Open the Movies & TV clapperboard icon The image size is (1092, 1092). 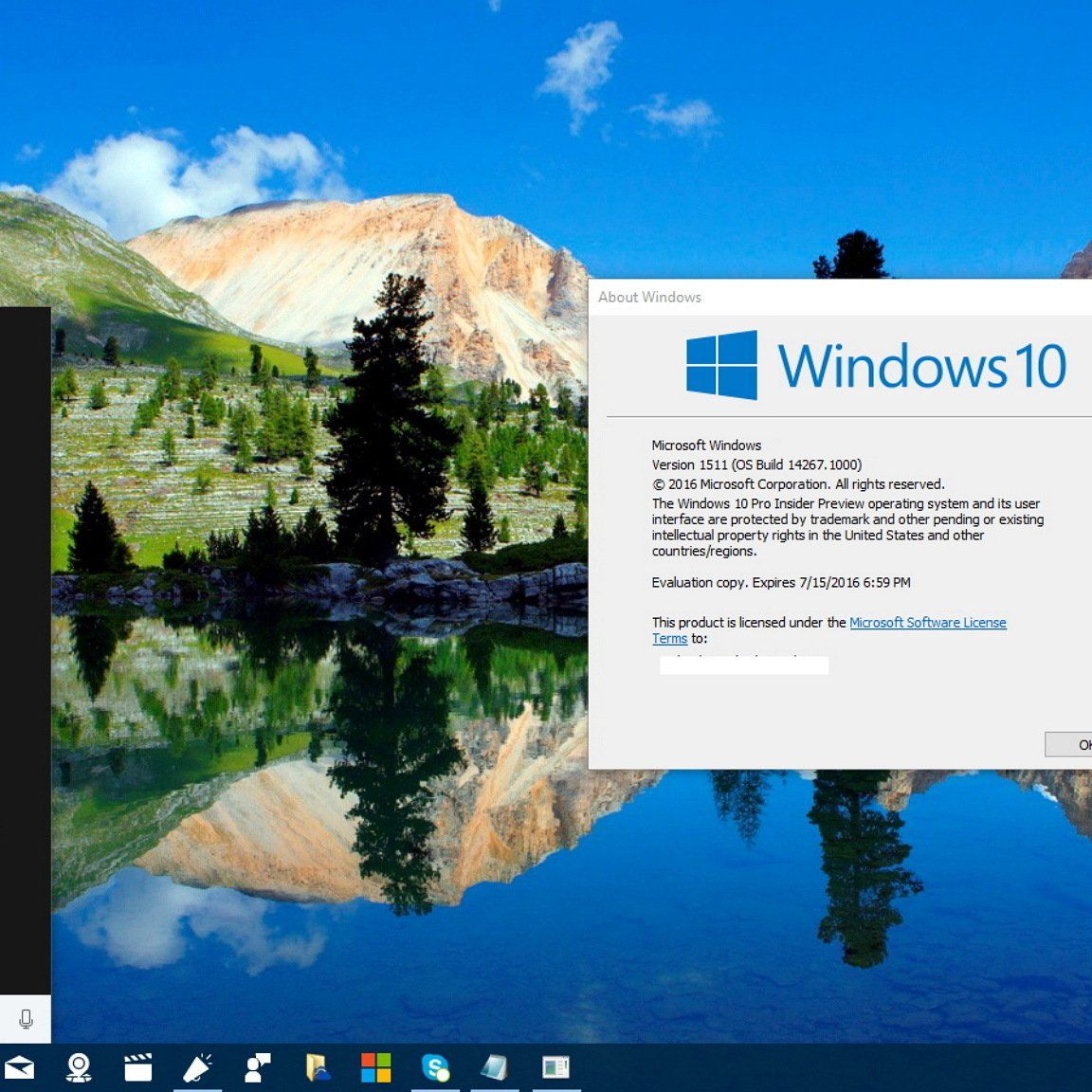point(137,1067)
